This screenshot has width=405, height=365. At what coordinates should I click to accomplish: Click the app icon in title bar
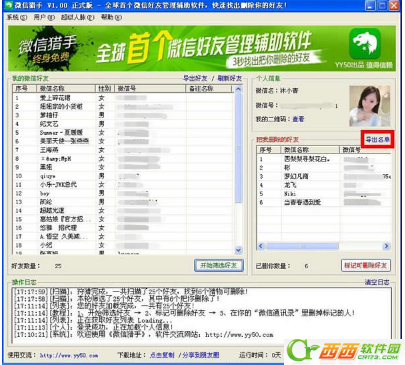pos(9,5)
